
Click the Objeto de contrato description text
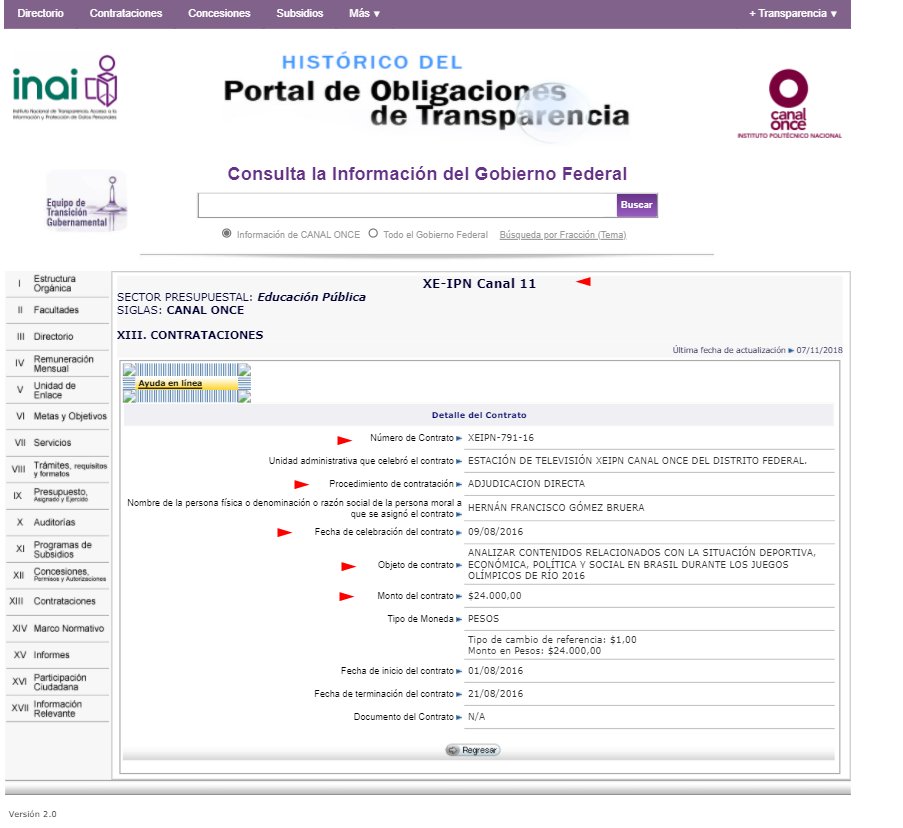click(642, 564)
